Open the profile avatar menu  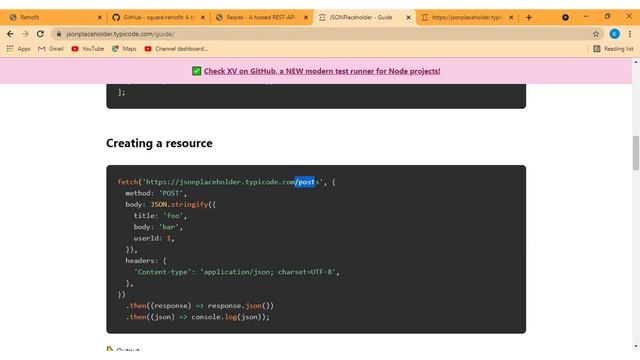click(x=614, y=34)
